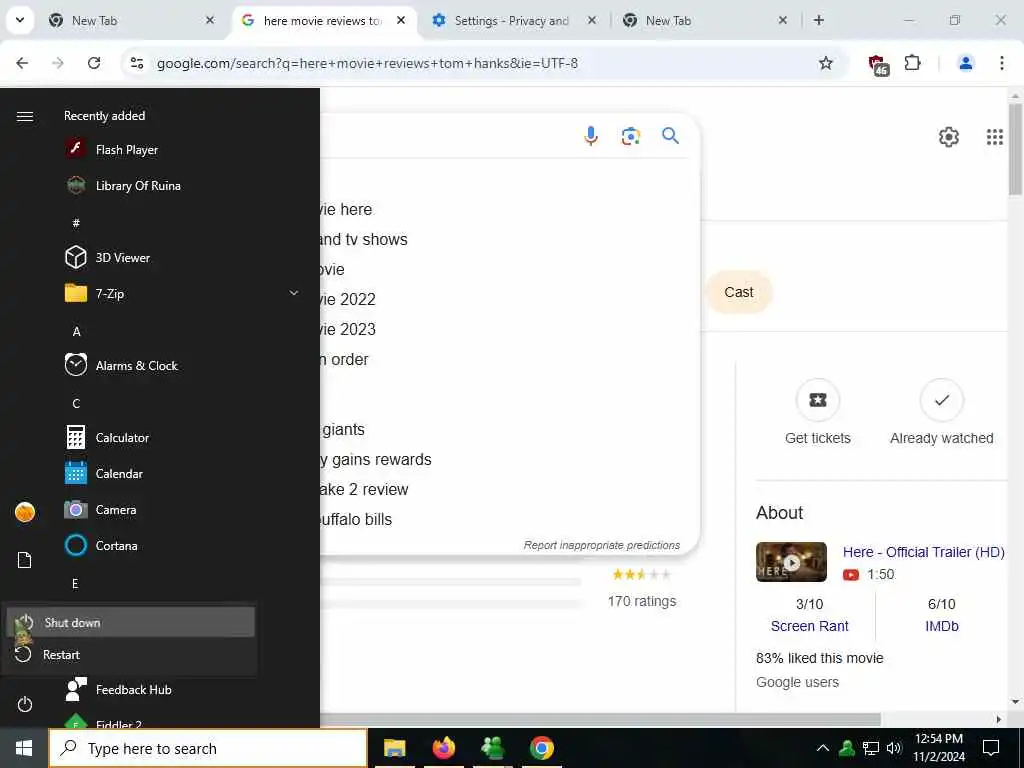Open tab search dropdown
This screenshot has width=1024, height=768.
pyautogui.click(x=20, y=20)
